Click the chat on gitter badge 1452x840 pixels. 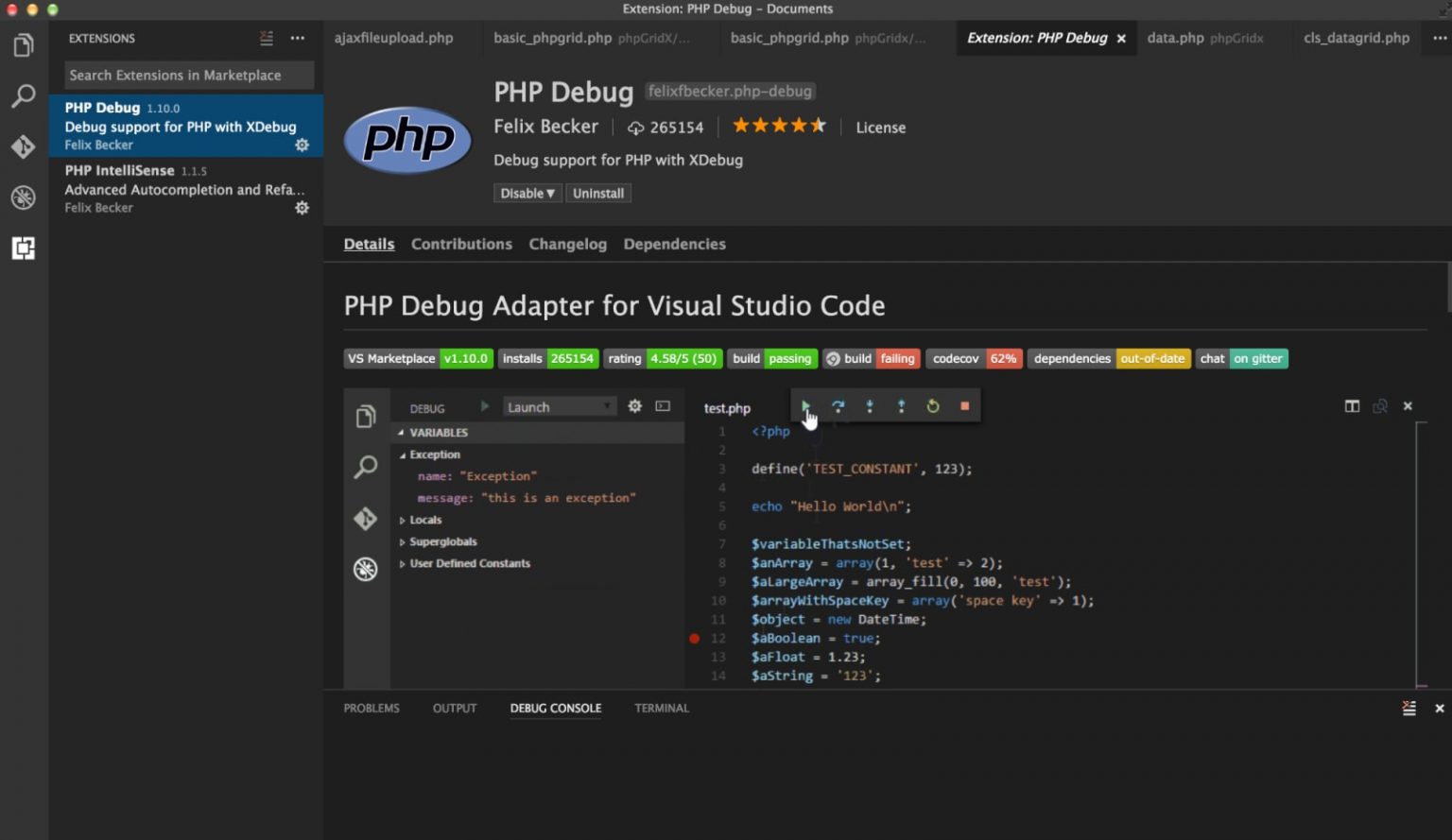(1242, 359)
